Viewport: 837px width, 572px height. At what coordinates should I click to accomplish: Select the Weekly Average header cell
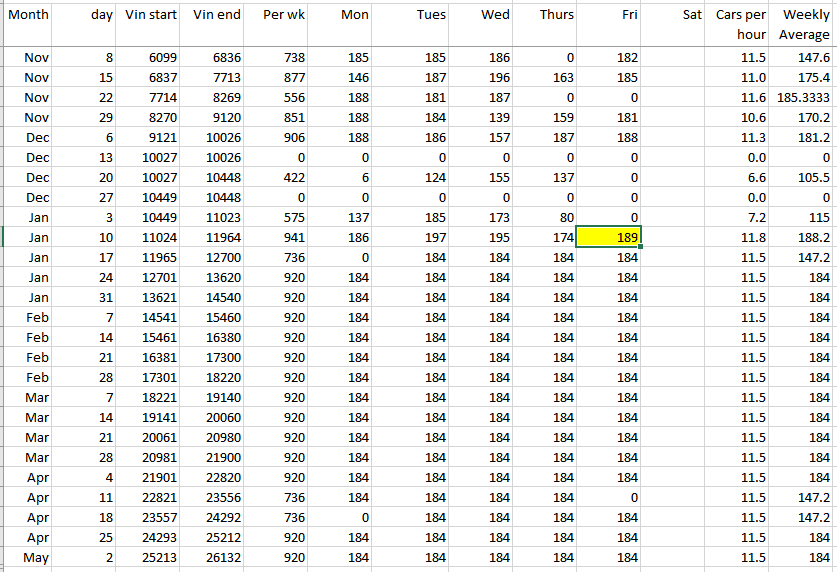(x=804, y=24)
